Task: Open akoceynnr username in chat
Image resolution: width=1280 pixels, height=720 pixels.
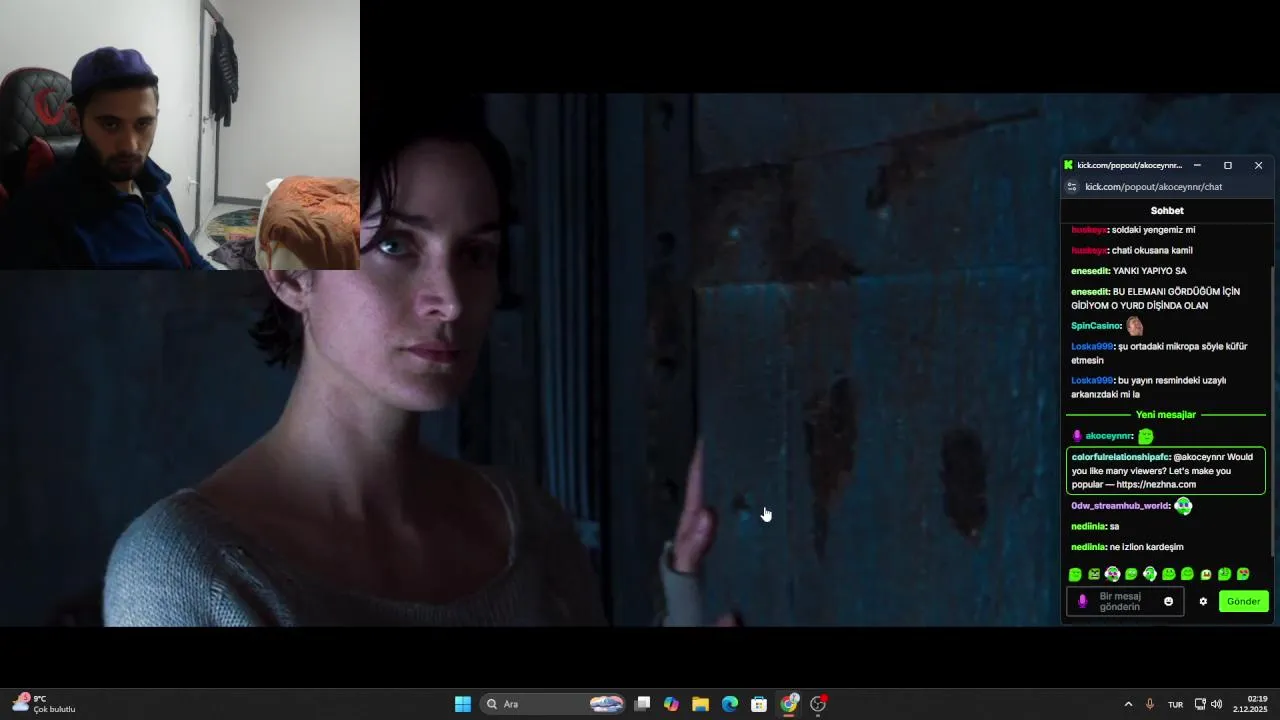Action: (x=1109, y=436)
